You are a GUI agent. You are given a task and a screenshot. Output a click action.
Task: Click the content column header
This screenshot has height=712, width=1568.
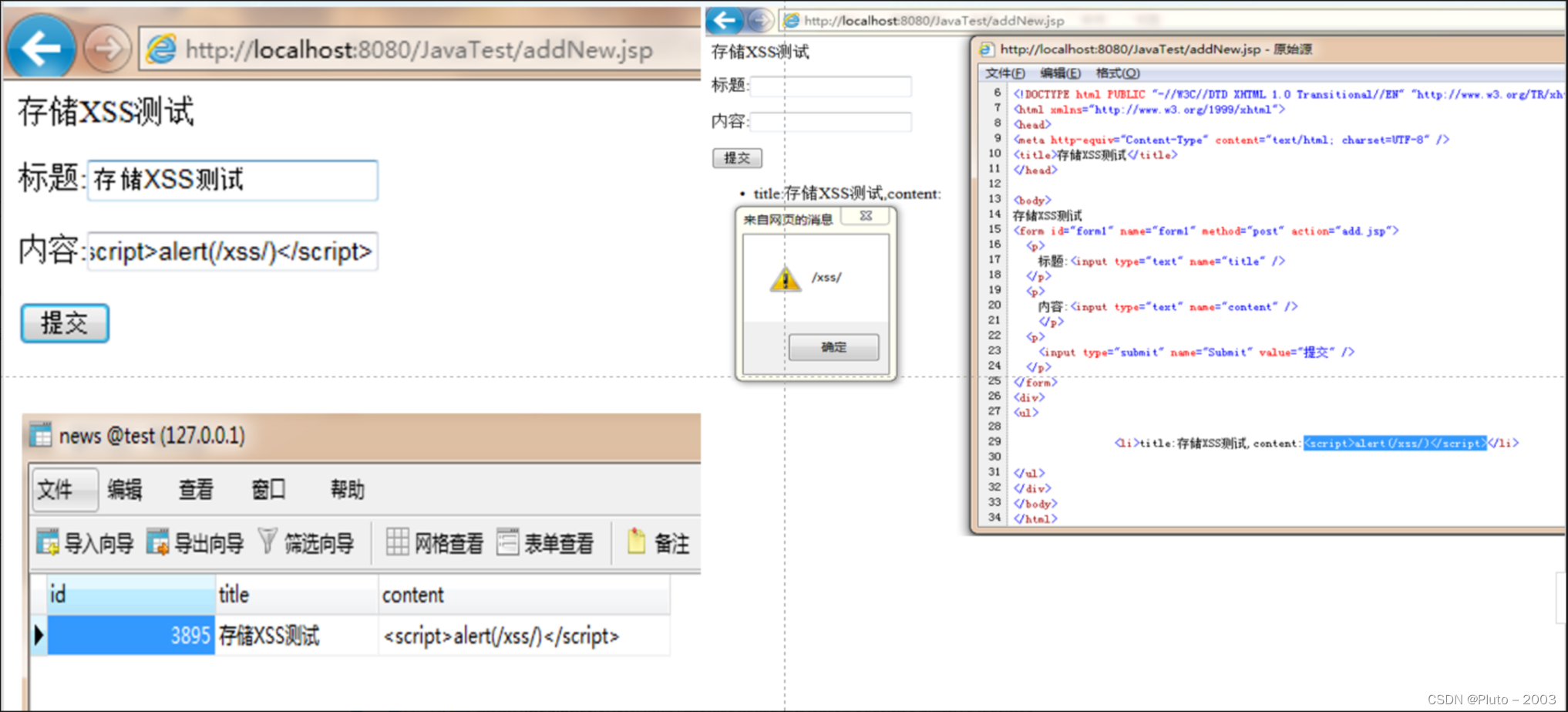(x=524, y=595)
